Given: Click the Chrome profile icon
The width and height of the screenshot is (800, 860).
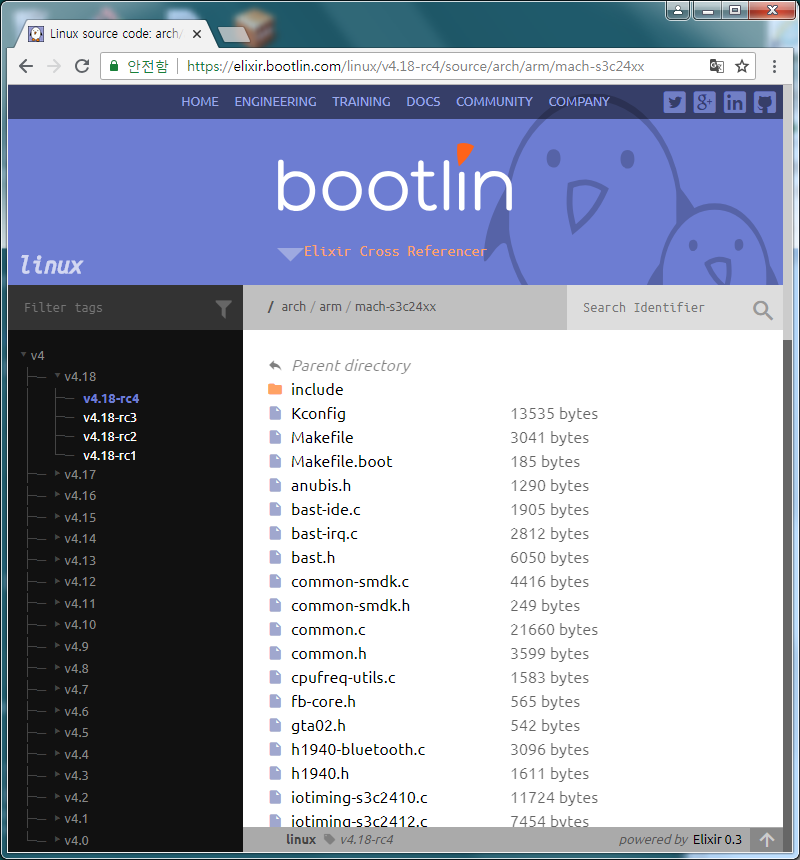Looking at the screenshot, I should (678, 10).
